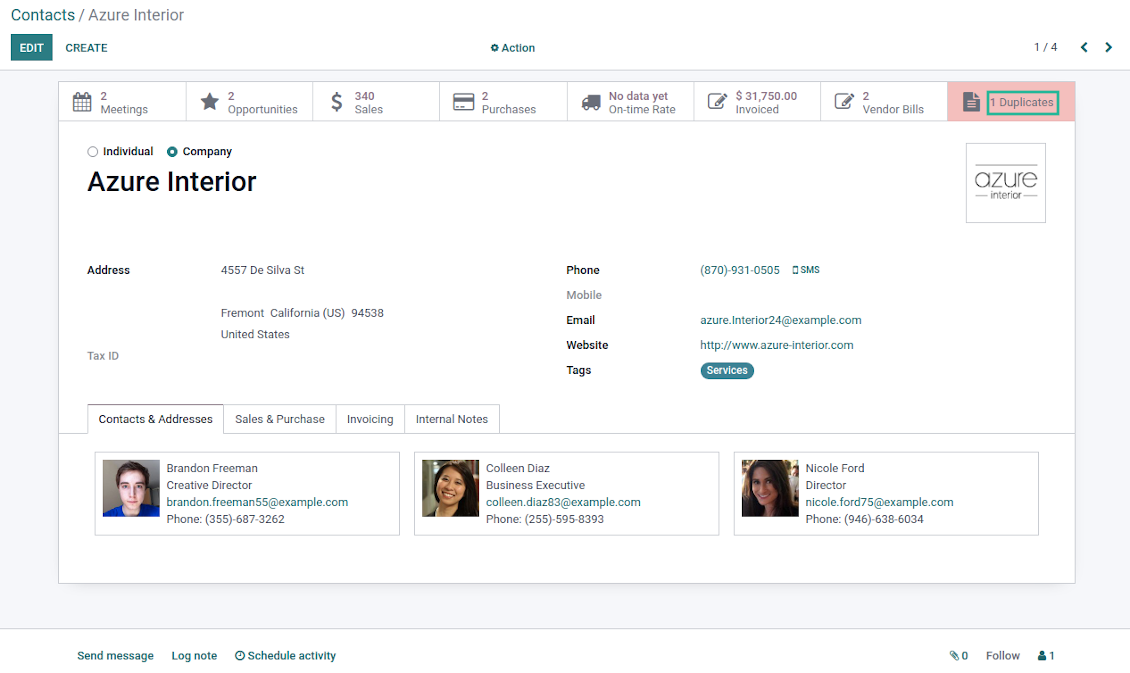
Task: Click the Invoiced pencil-edit icon
Action: (717, 102)
